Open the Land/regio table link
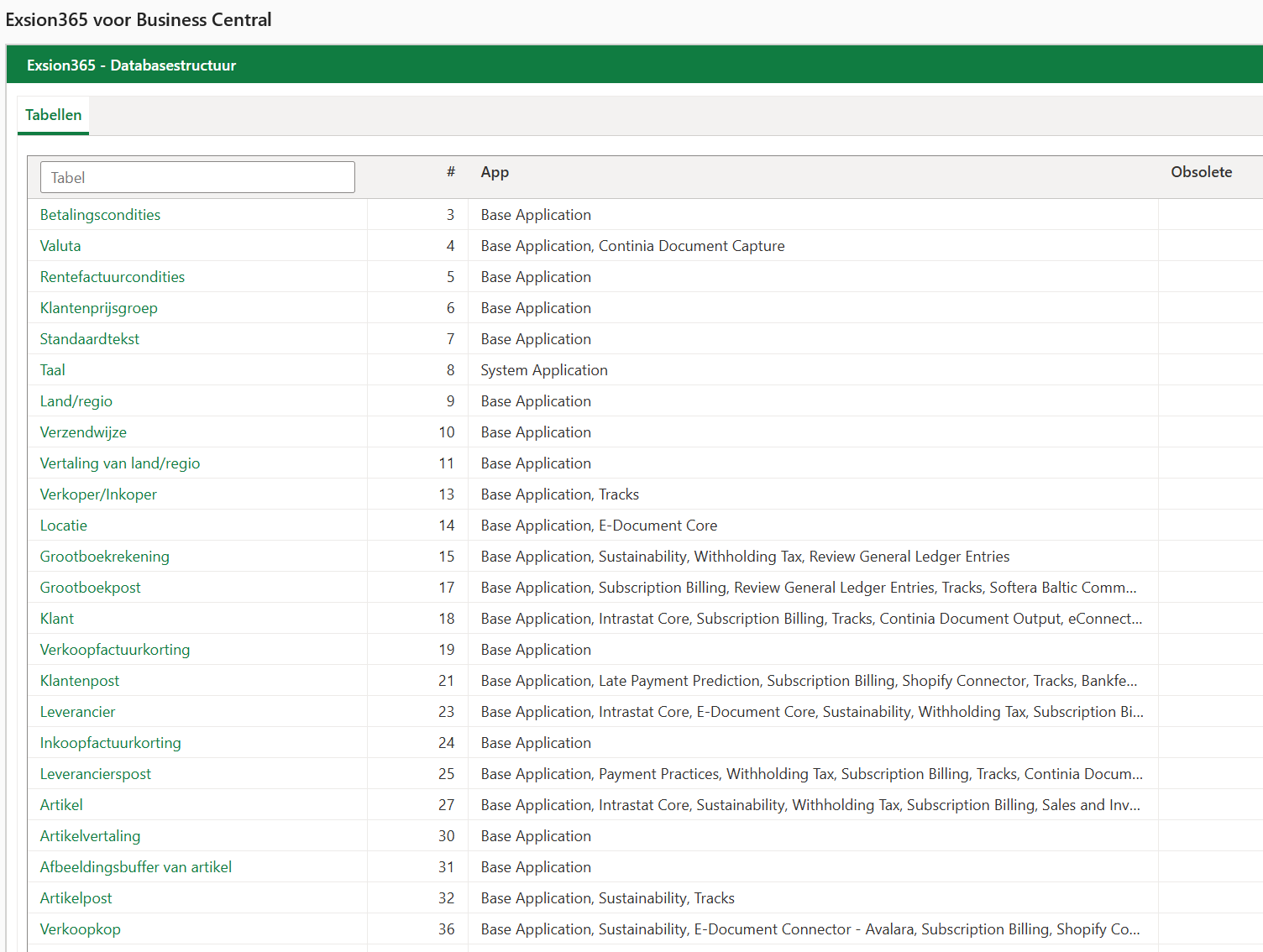 [76, 401]
